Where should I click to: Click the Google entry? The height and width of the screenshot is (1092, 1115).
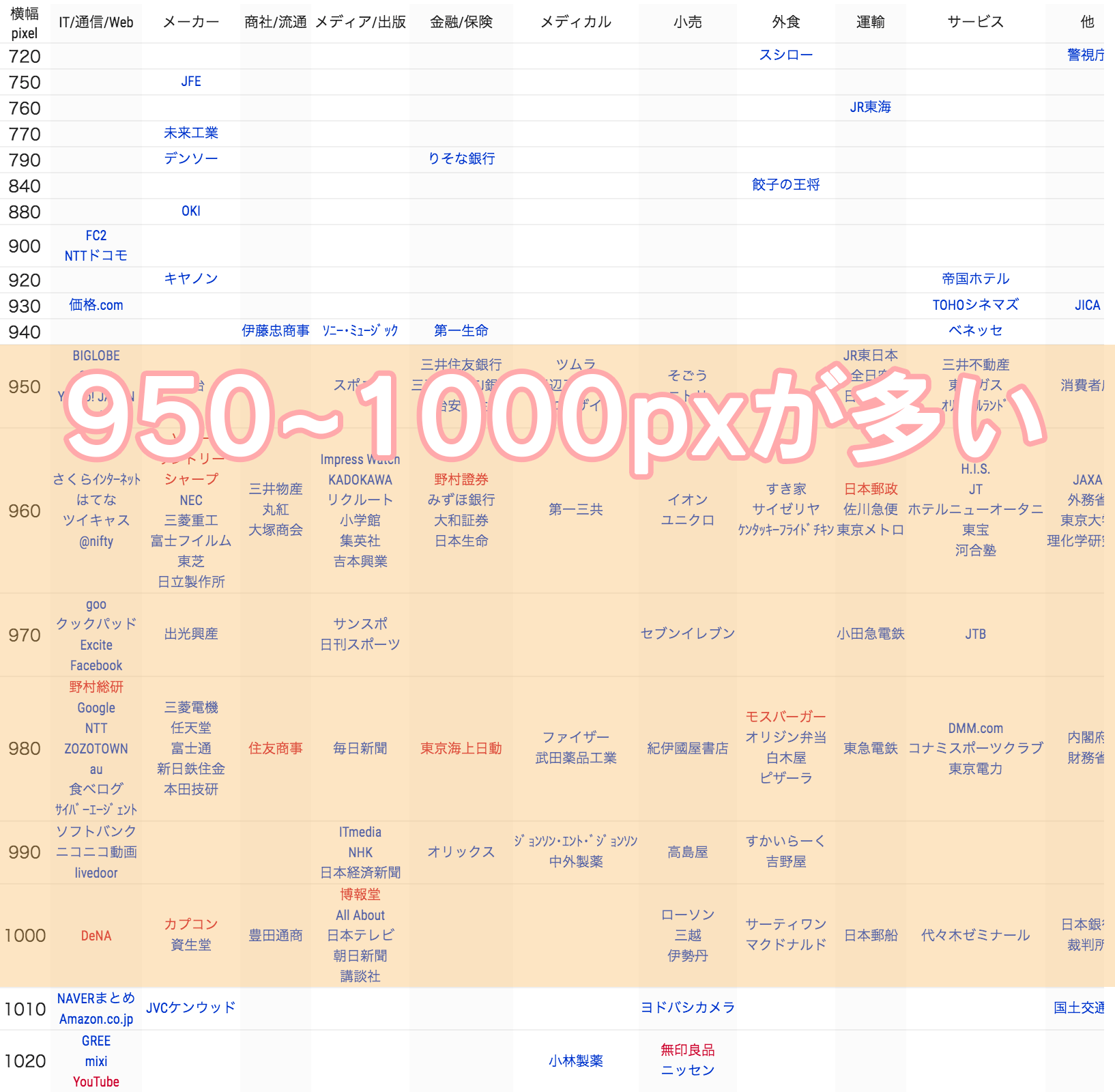tap(96, 708)
